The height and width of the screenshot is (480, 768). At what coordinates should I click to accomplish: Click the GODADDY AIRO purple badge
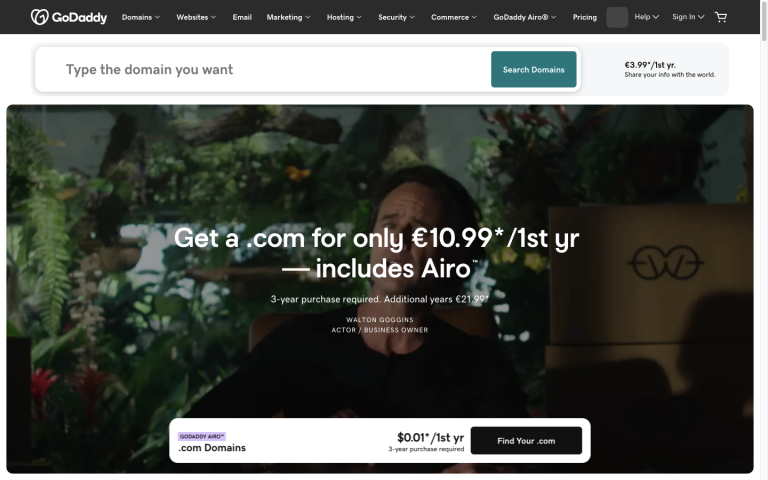coord(202,436)
